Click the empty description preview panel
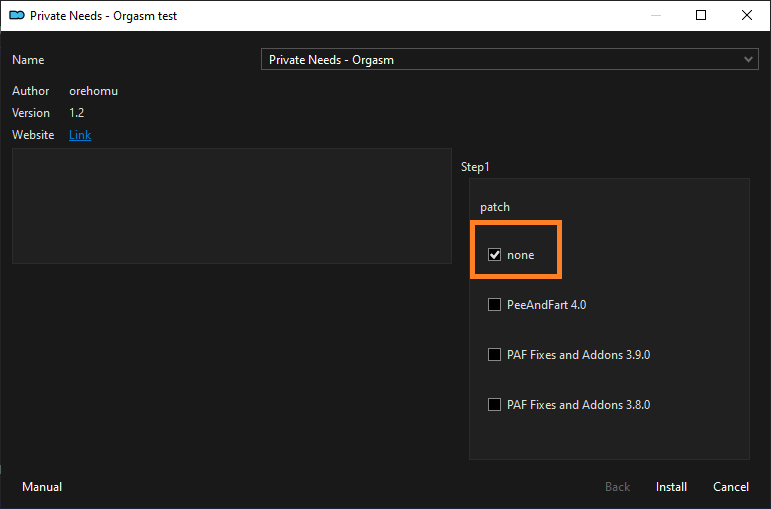The width and height of the screenshot is (771, 509). click(232, 206)
